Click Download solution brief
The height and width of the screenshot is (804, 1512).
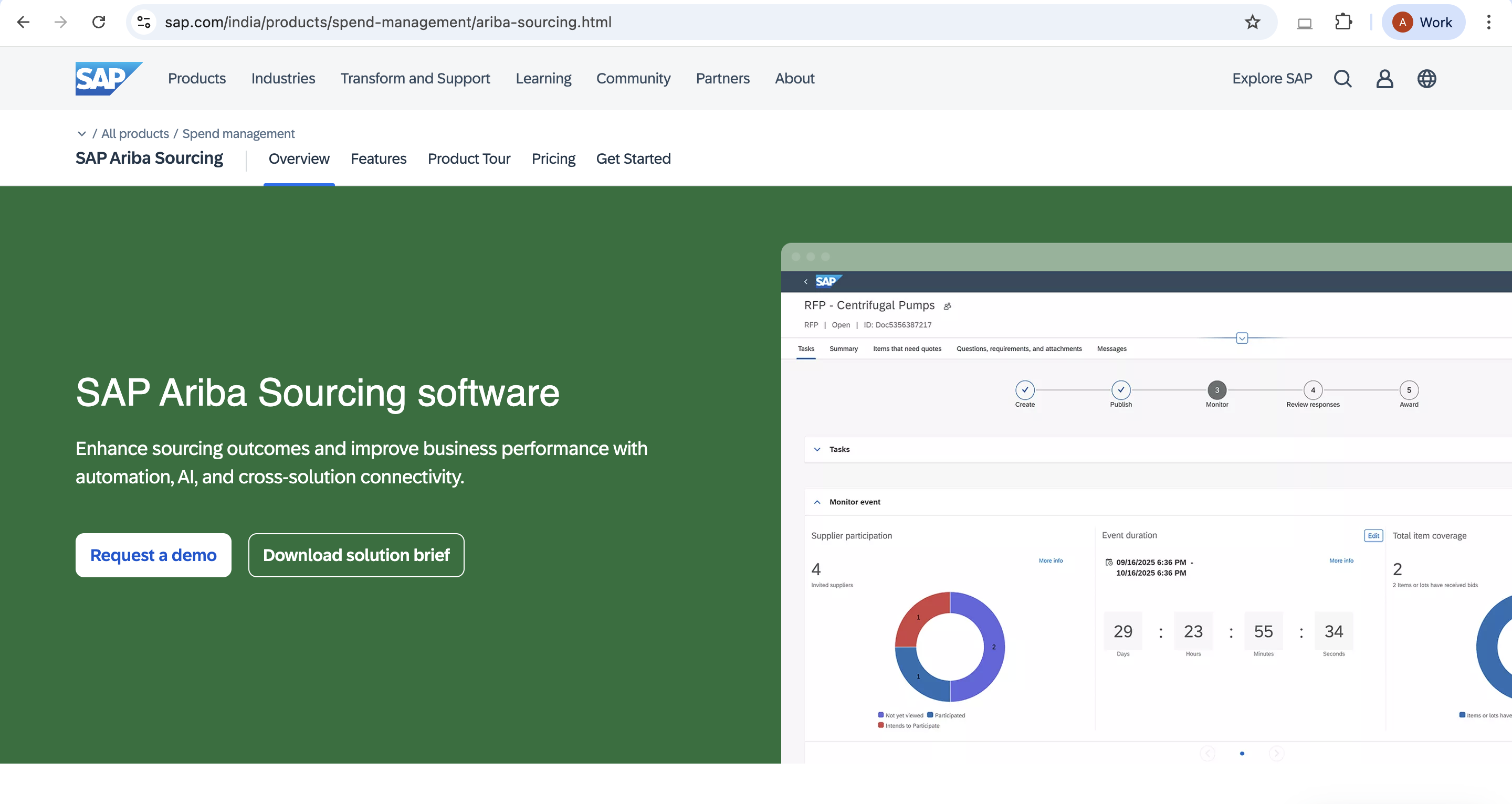point(356,555)
